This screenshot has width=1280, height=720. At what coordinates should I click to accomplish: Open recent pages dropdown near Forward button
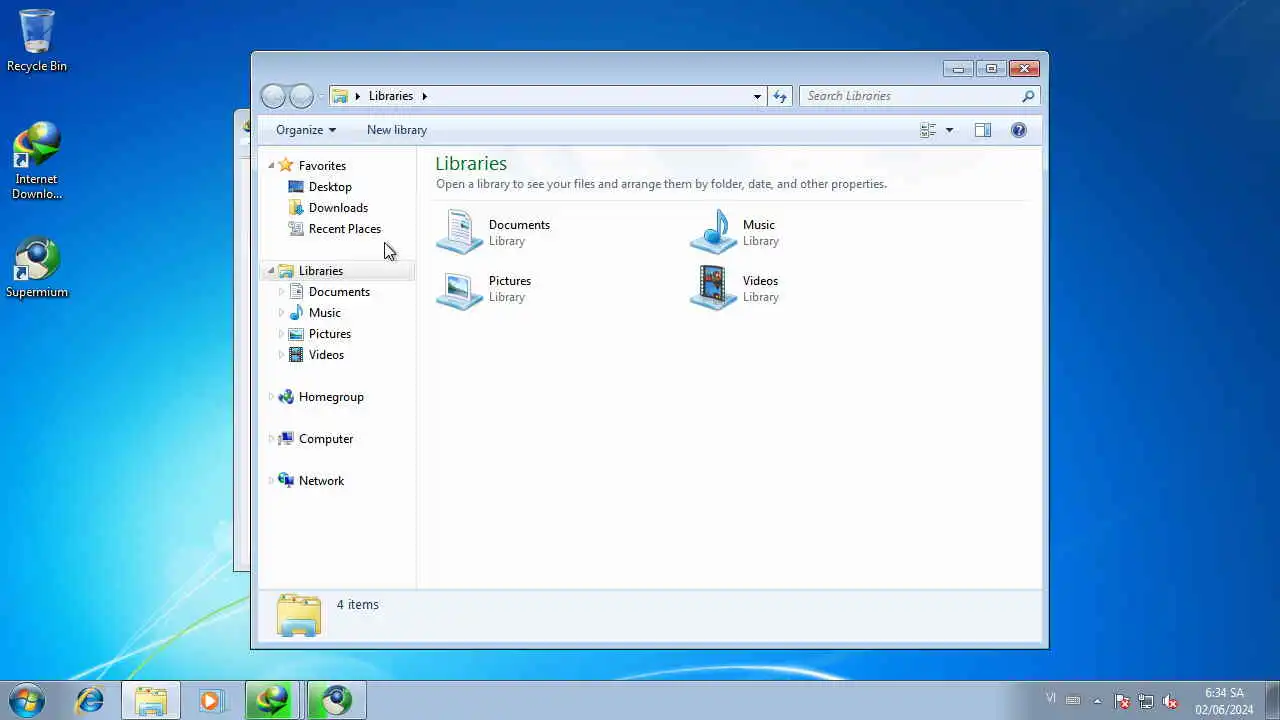[321, 96]
